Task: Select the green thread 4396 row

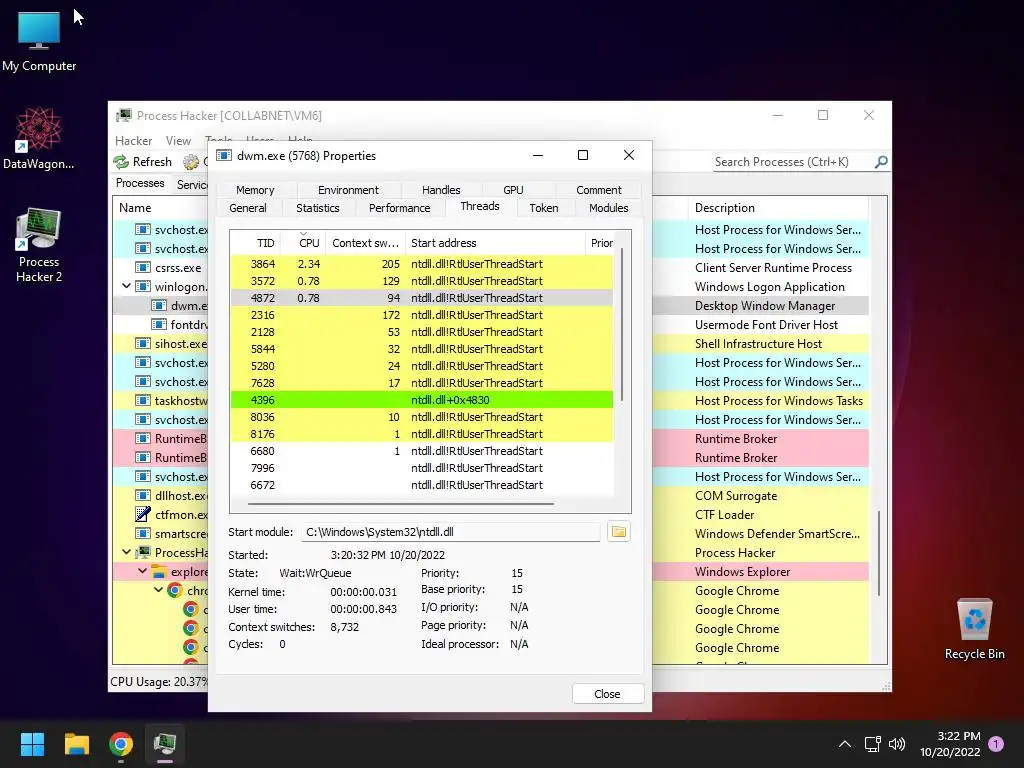Action: [422, 400]
